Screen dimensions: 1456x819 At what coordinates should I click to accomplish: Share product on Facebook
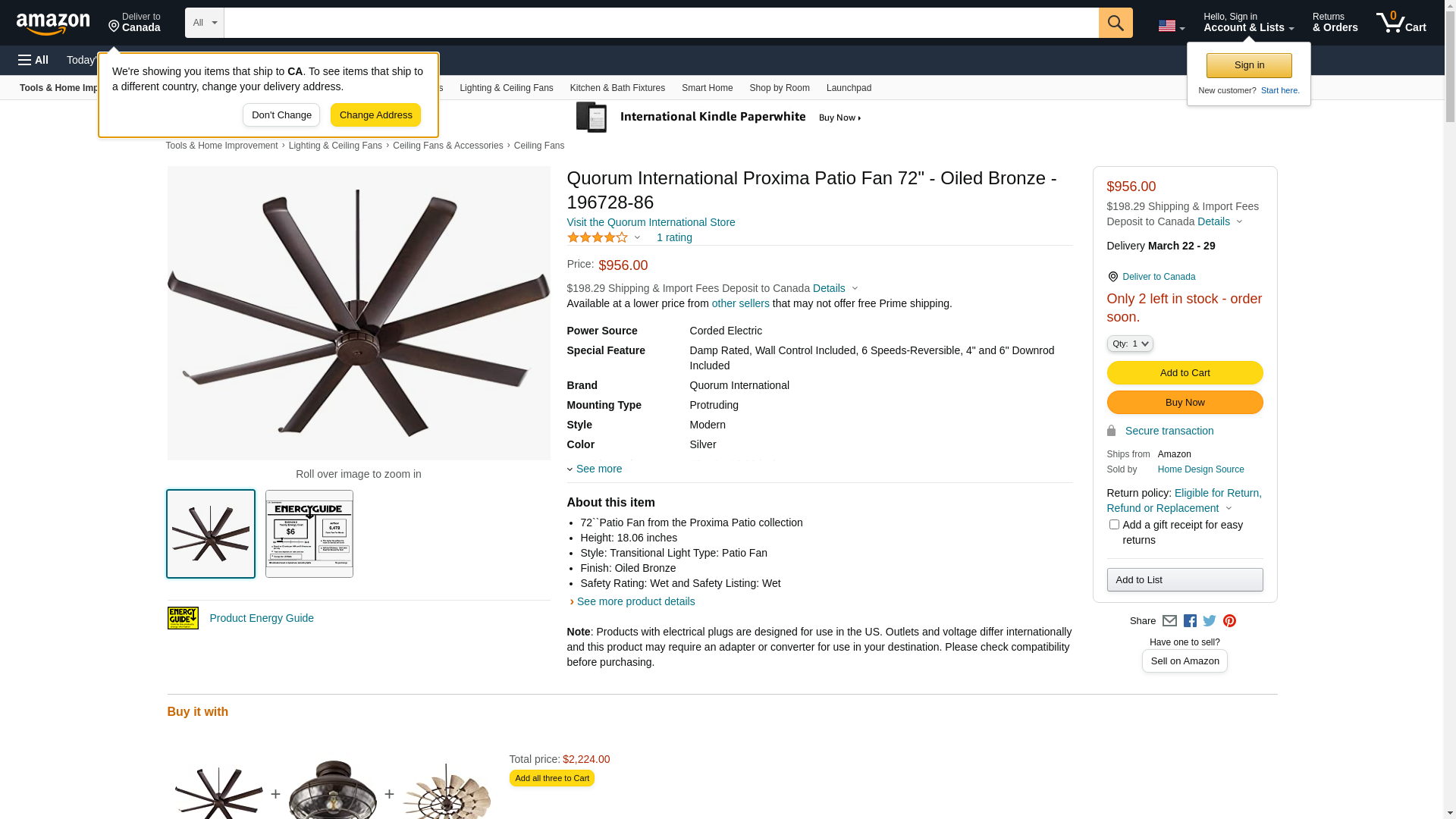pos(1190,621)
